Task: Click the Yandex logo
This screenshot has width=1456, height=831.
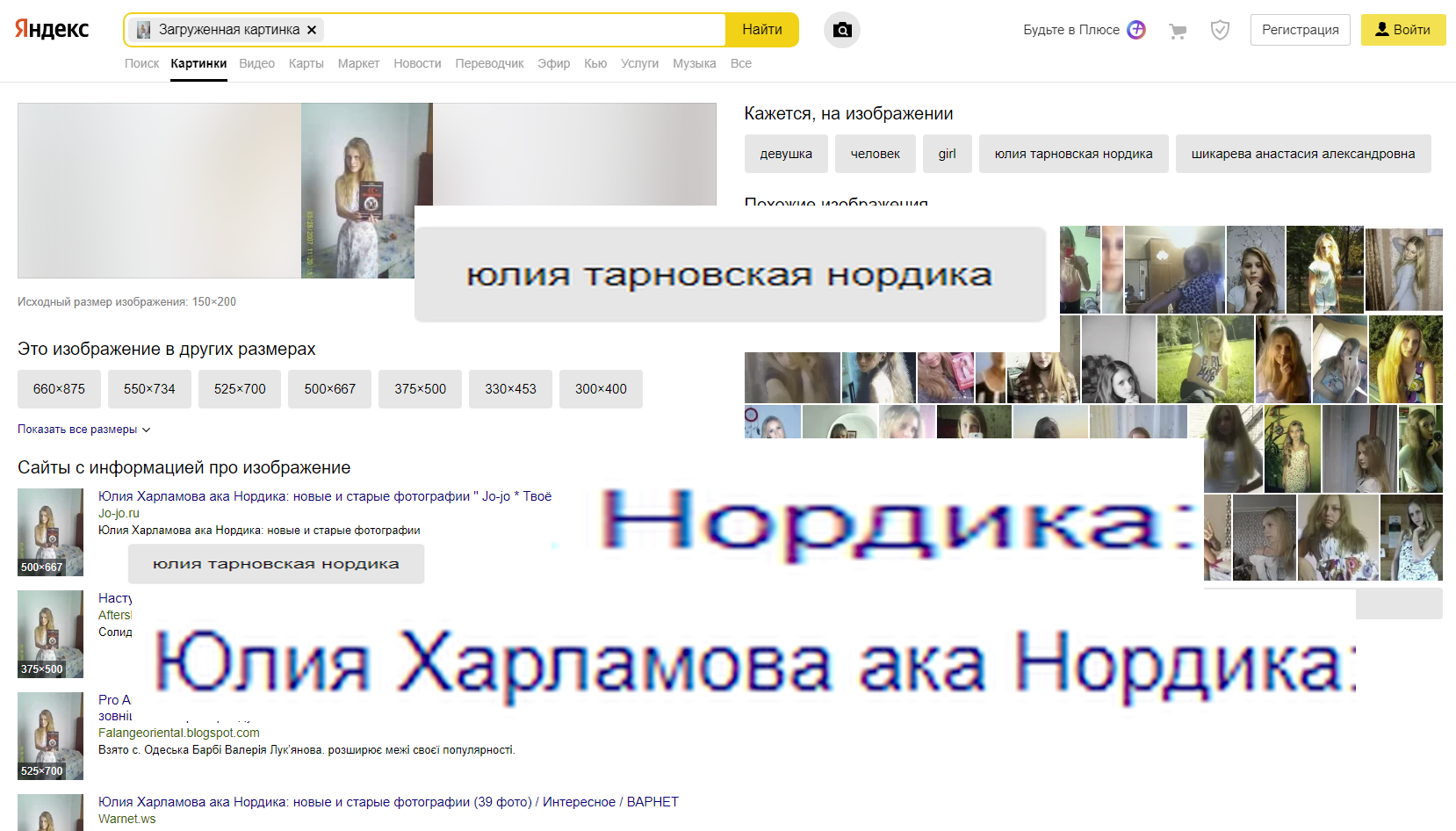Action: pyautogui.click(x=52, y=29)
